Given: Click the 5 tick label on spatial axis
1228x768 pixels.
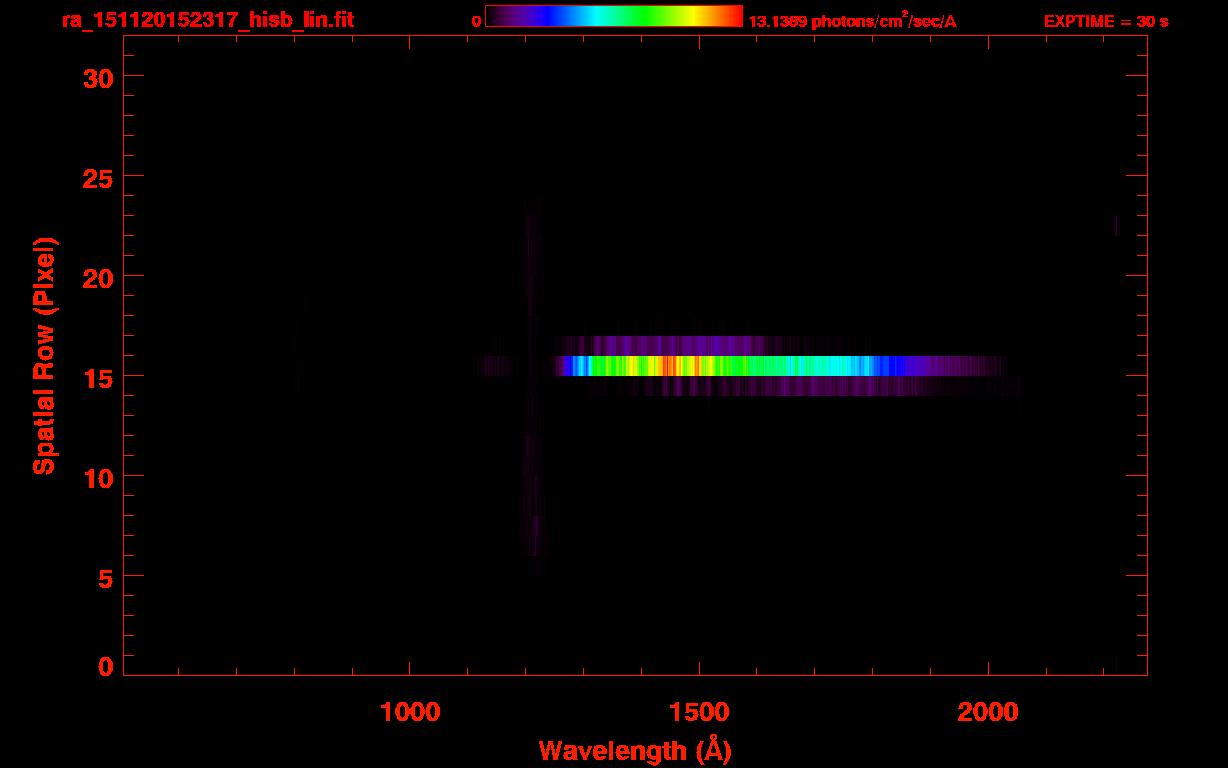Looking at the screenshot, I should (x=108, y=577).
